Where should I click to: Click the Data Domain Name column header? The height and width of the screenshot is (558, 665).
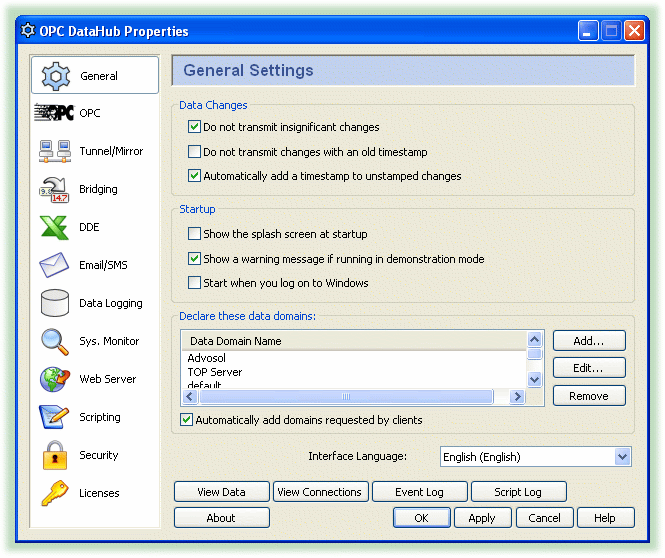click(x=354, y=341)
